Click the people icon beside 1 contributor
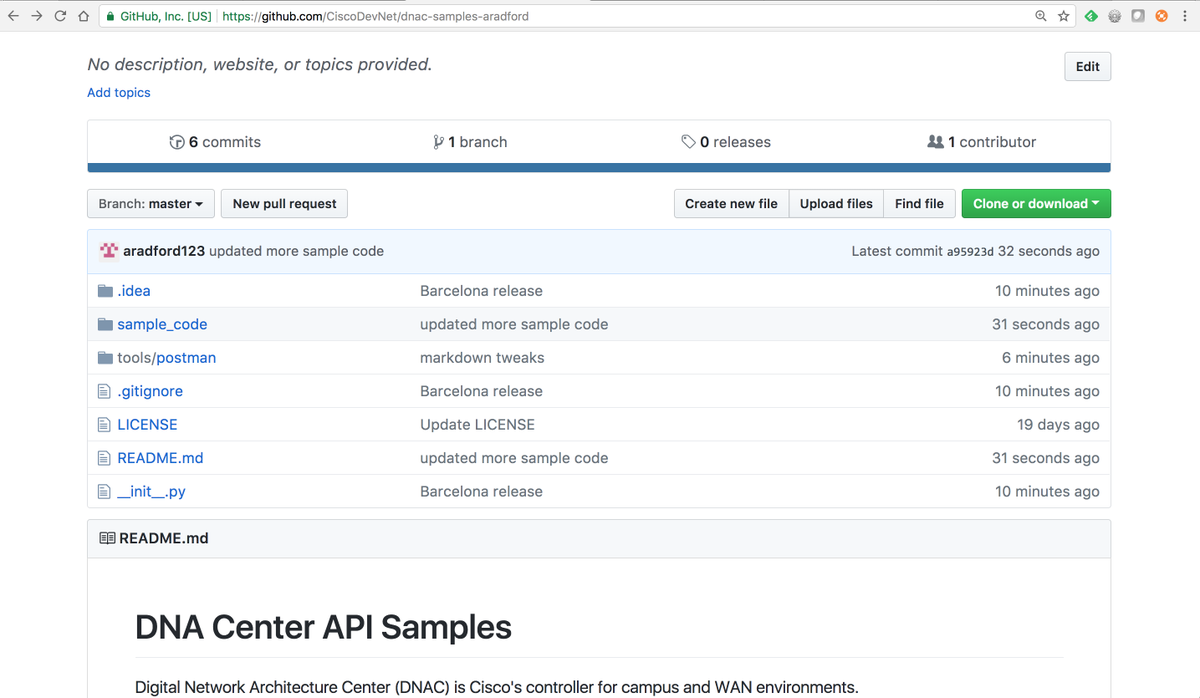 (935, 142)
